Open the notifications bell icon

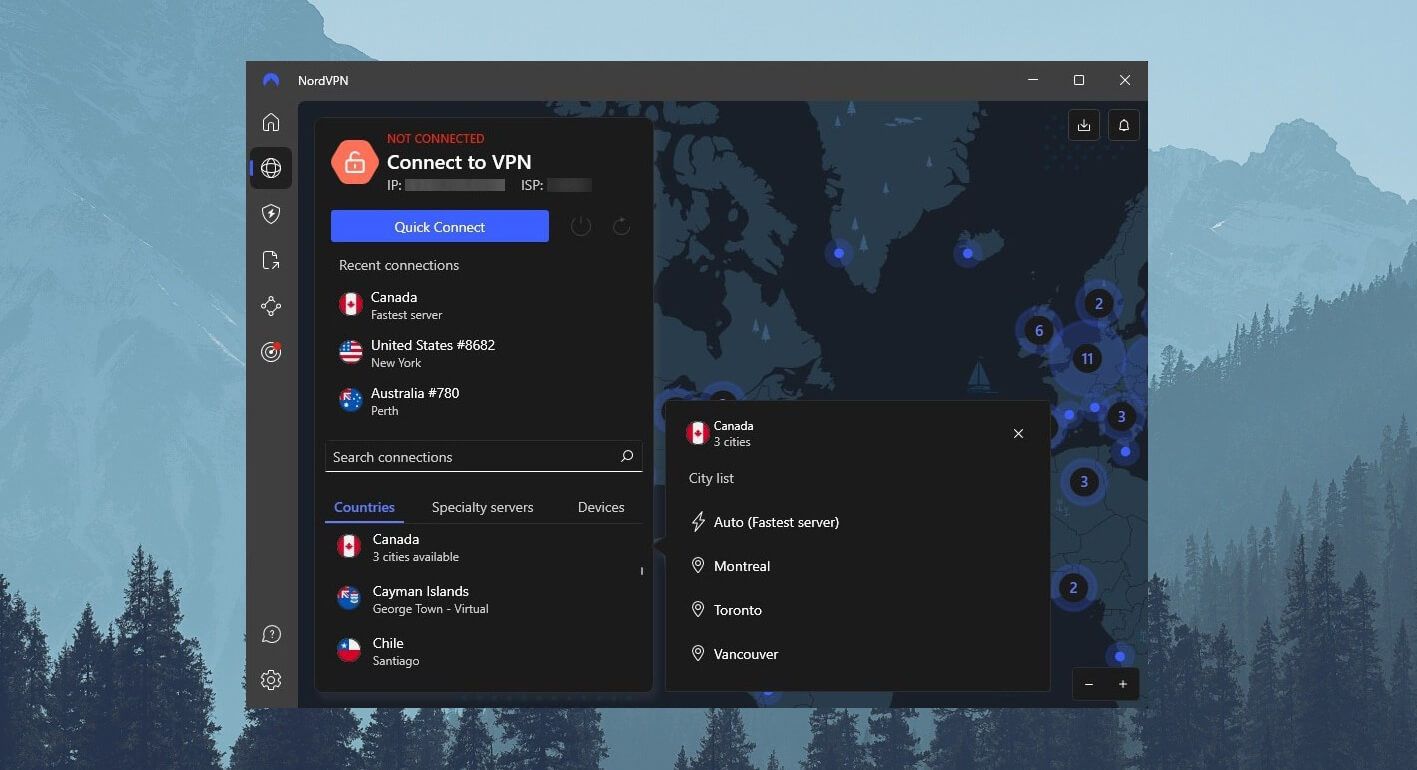point(1124,125)
